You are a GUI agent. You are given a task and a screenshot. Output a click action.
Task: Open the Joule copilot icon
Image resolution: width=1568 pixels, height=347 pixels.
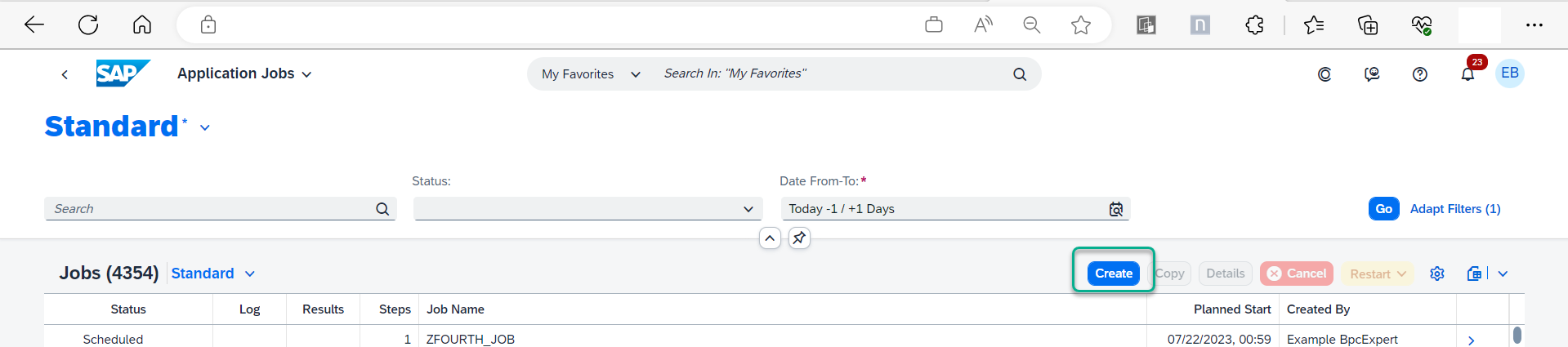(x=1325, y=74)
